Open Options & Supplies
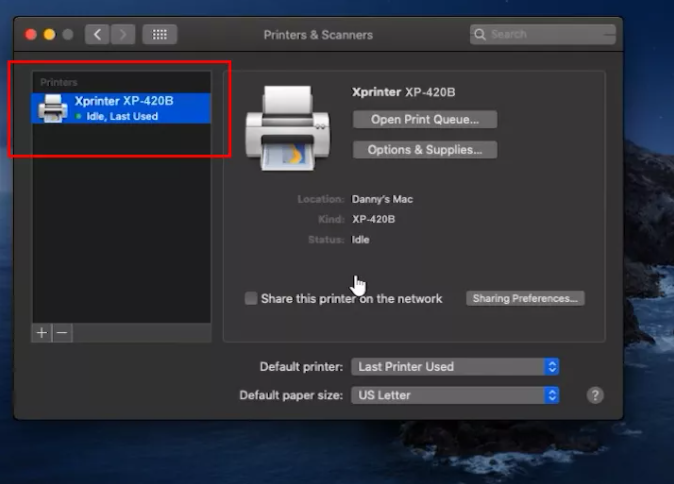Viewport: 674px width, 484px height. pos(425,150)
